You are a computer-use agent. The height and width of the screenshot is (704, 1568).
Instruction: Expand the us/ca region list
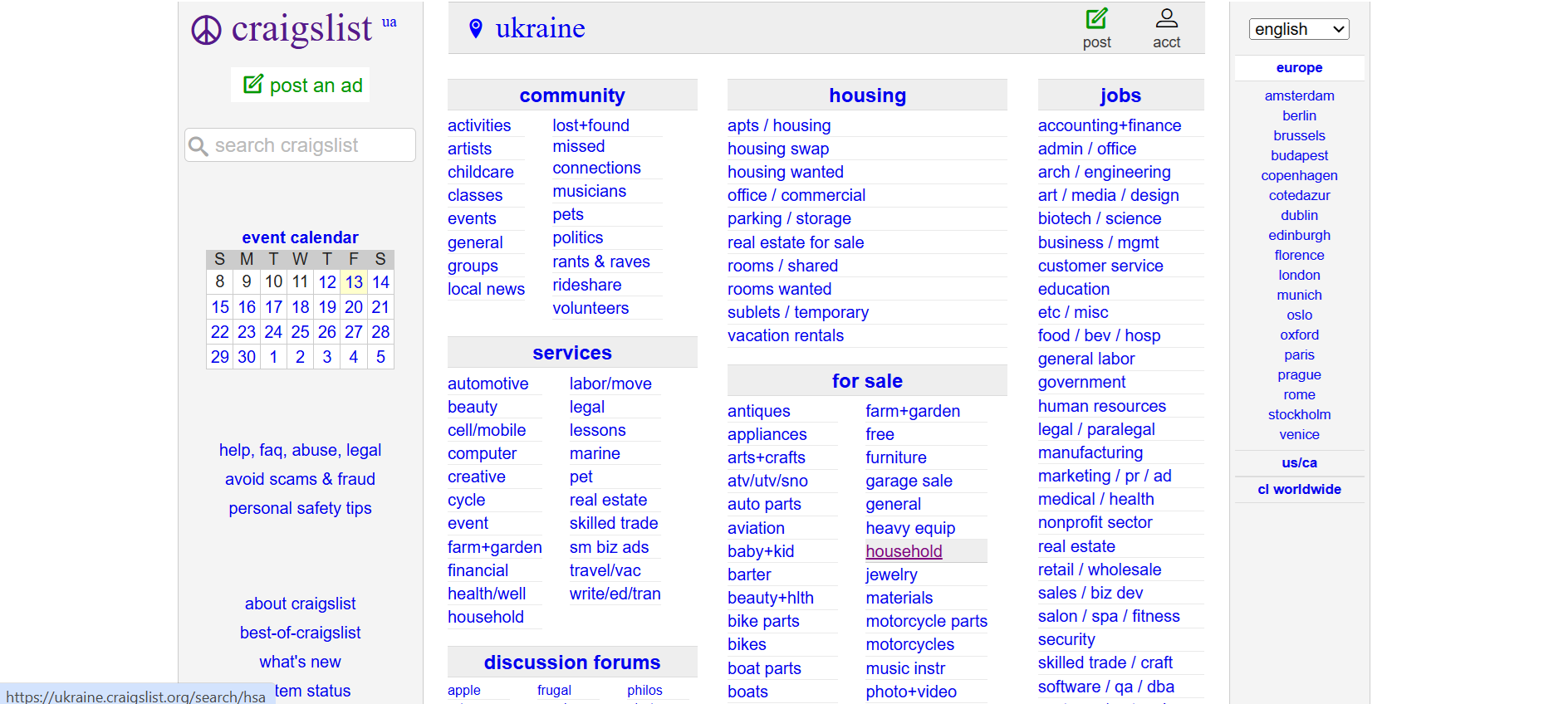[1299, 463]
